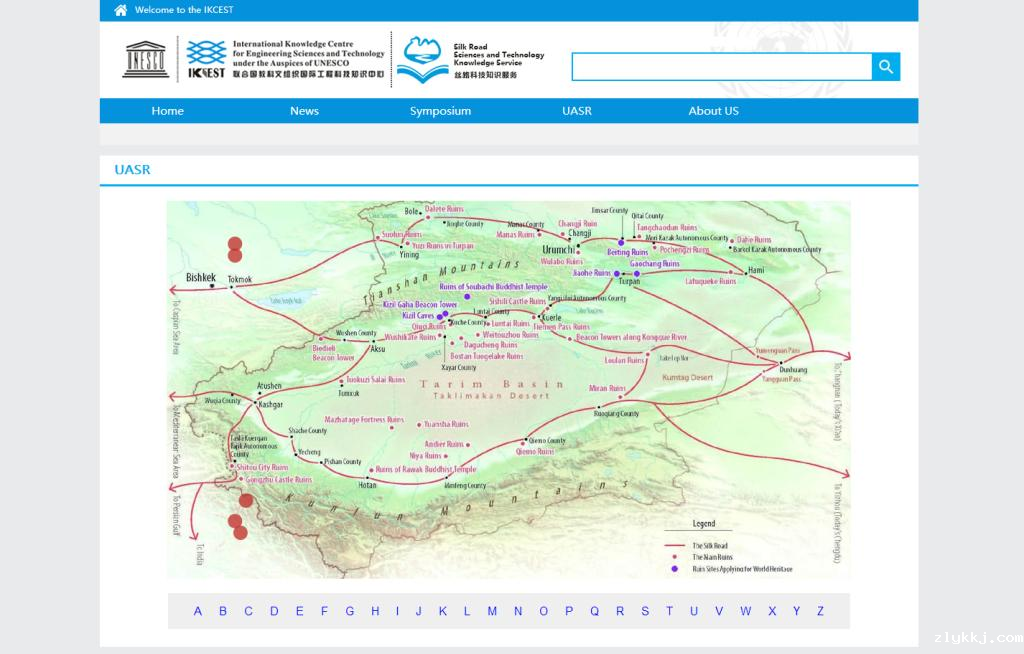Screen dimensions: 1024x654
Task: Filter by letter A in alphabet index
Action: [x=198, y=611]
